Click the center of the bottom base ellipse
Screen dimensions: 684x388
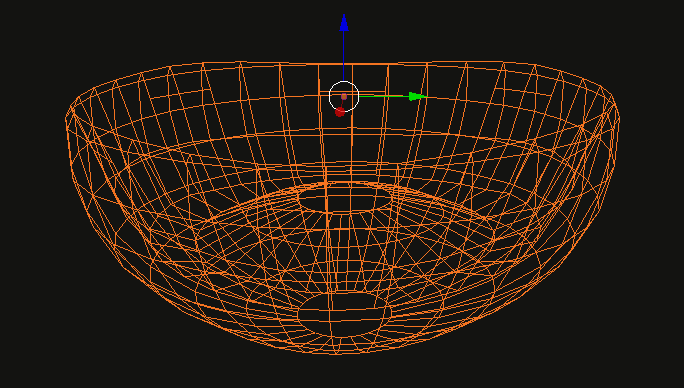pyautogui.click(x=344, y=314)
